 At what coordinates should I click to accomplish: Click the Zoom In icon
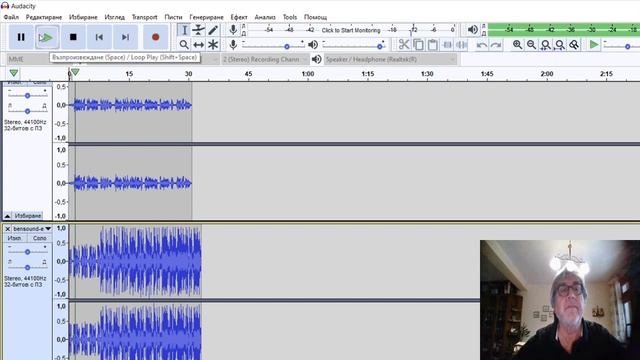517,44
